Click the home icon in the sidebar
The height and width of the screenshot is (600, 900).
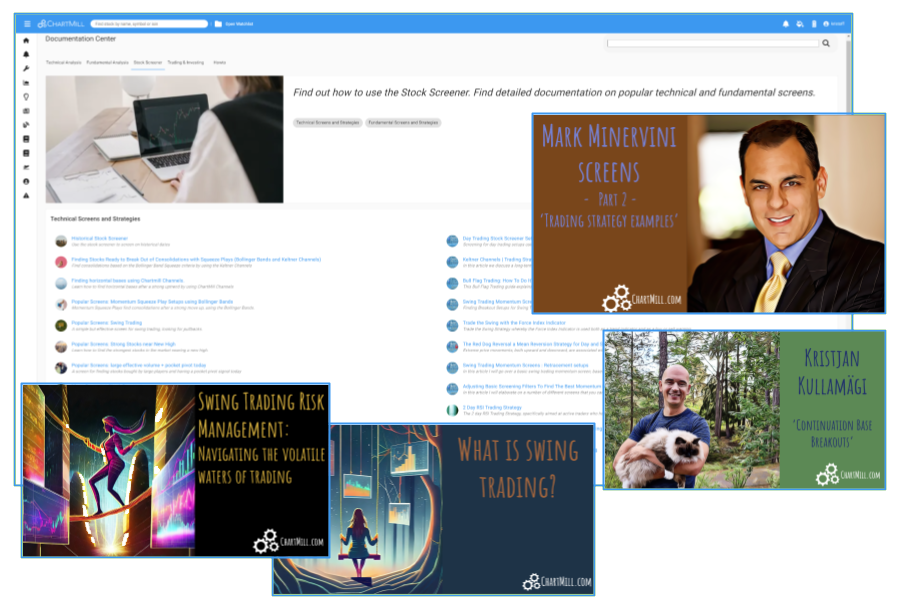(26, 40)
